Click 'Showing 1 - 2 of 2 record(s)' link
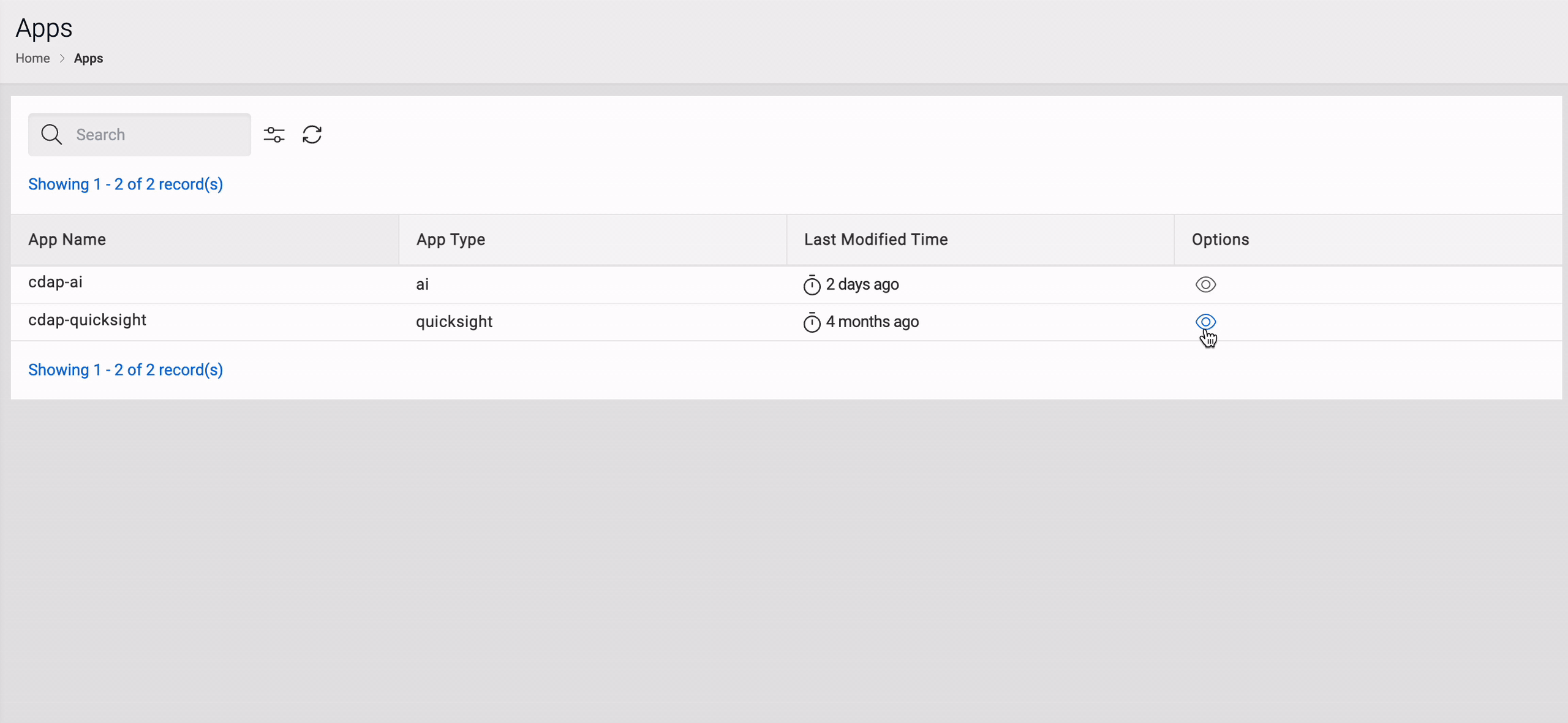Screen dimensions: 1568x723 click(126, 184)
